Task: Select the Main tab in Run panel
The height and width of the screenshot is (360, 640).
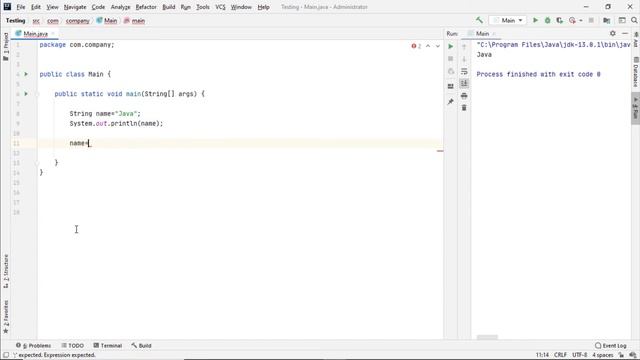Action: click(x=482, y=33)
